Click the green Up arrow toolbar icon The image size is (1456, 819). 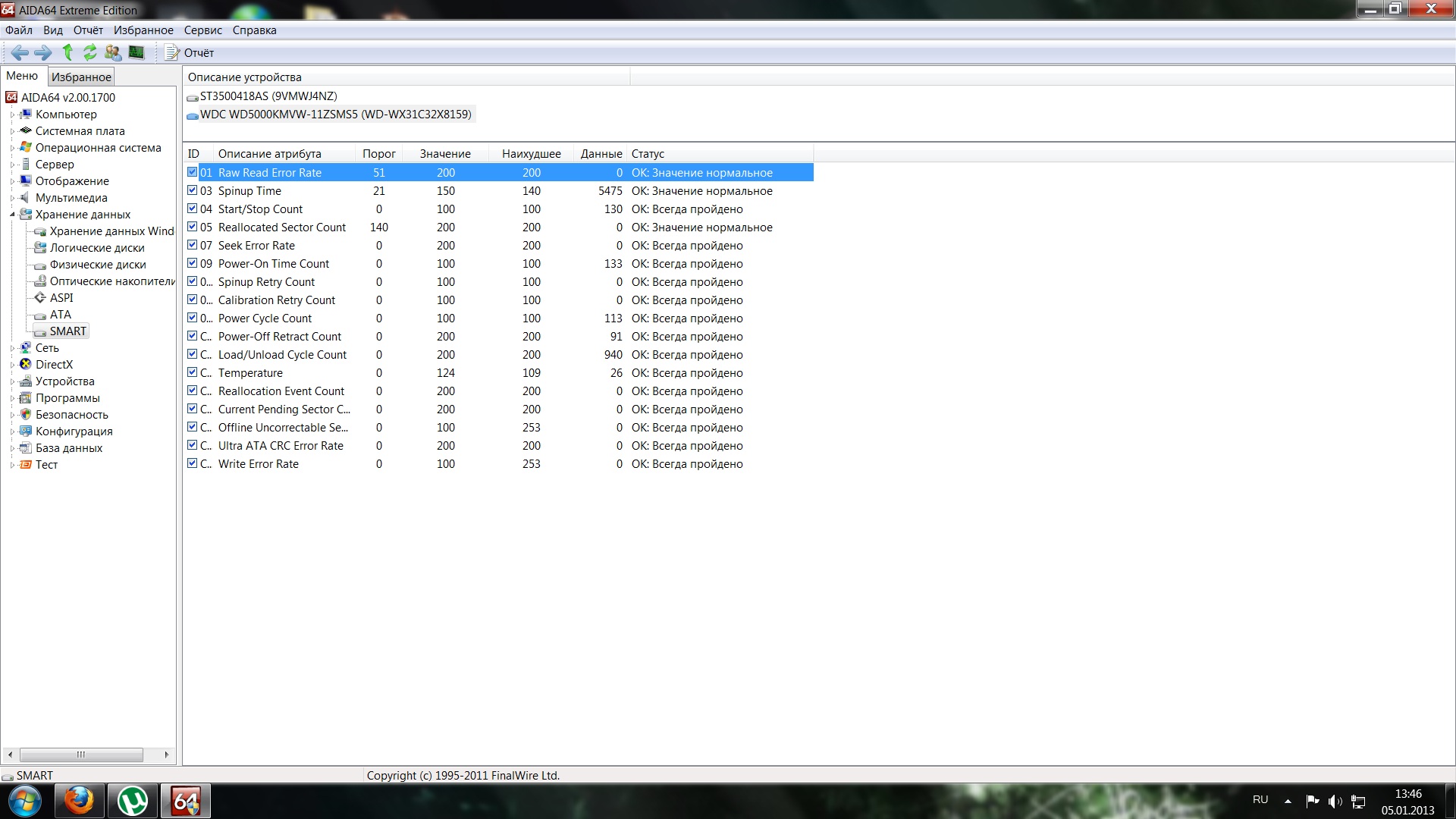pos(67,52)
